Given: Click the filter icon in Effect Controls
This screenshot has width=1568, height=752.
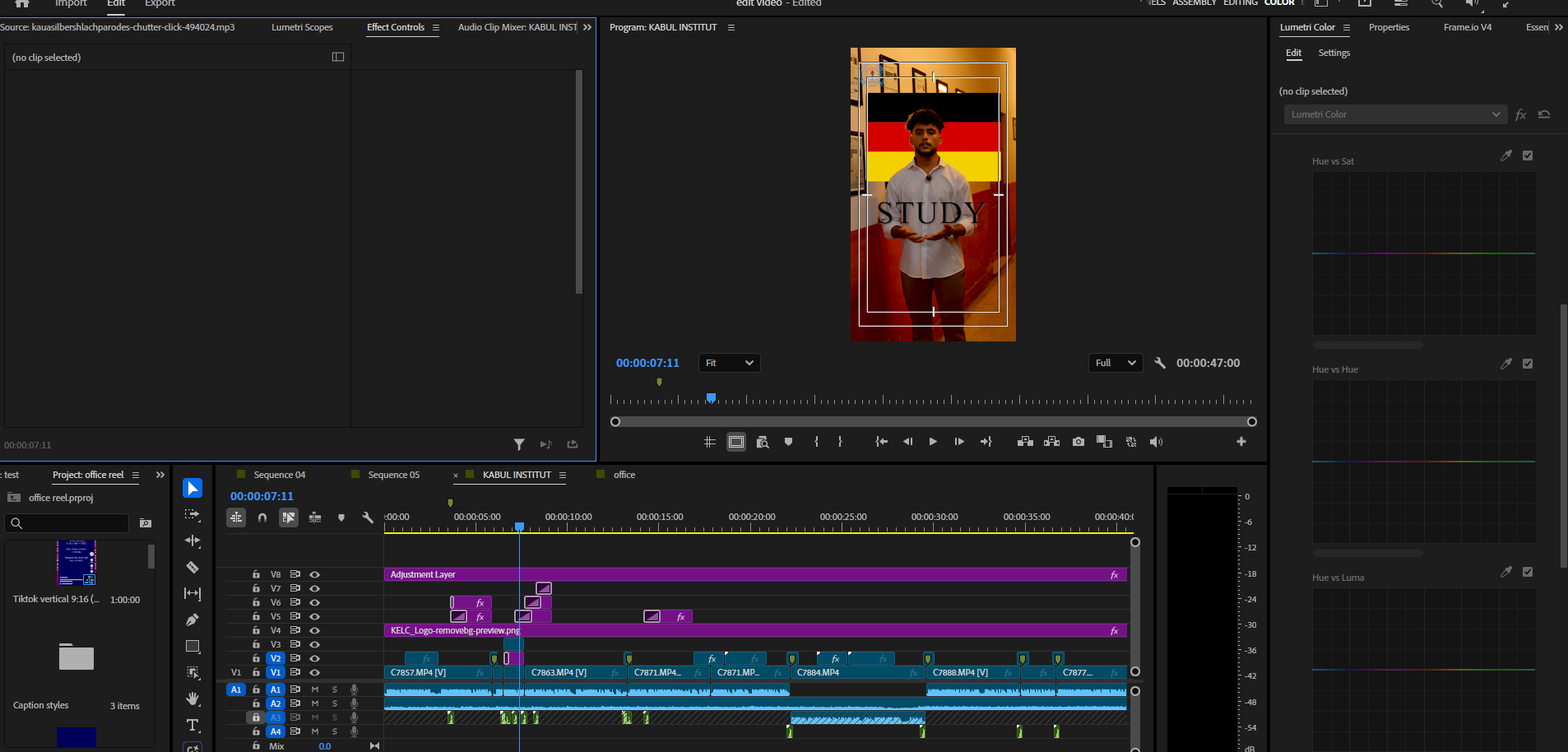Looking at the screenshot, I should (519, 444).
